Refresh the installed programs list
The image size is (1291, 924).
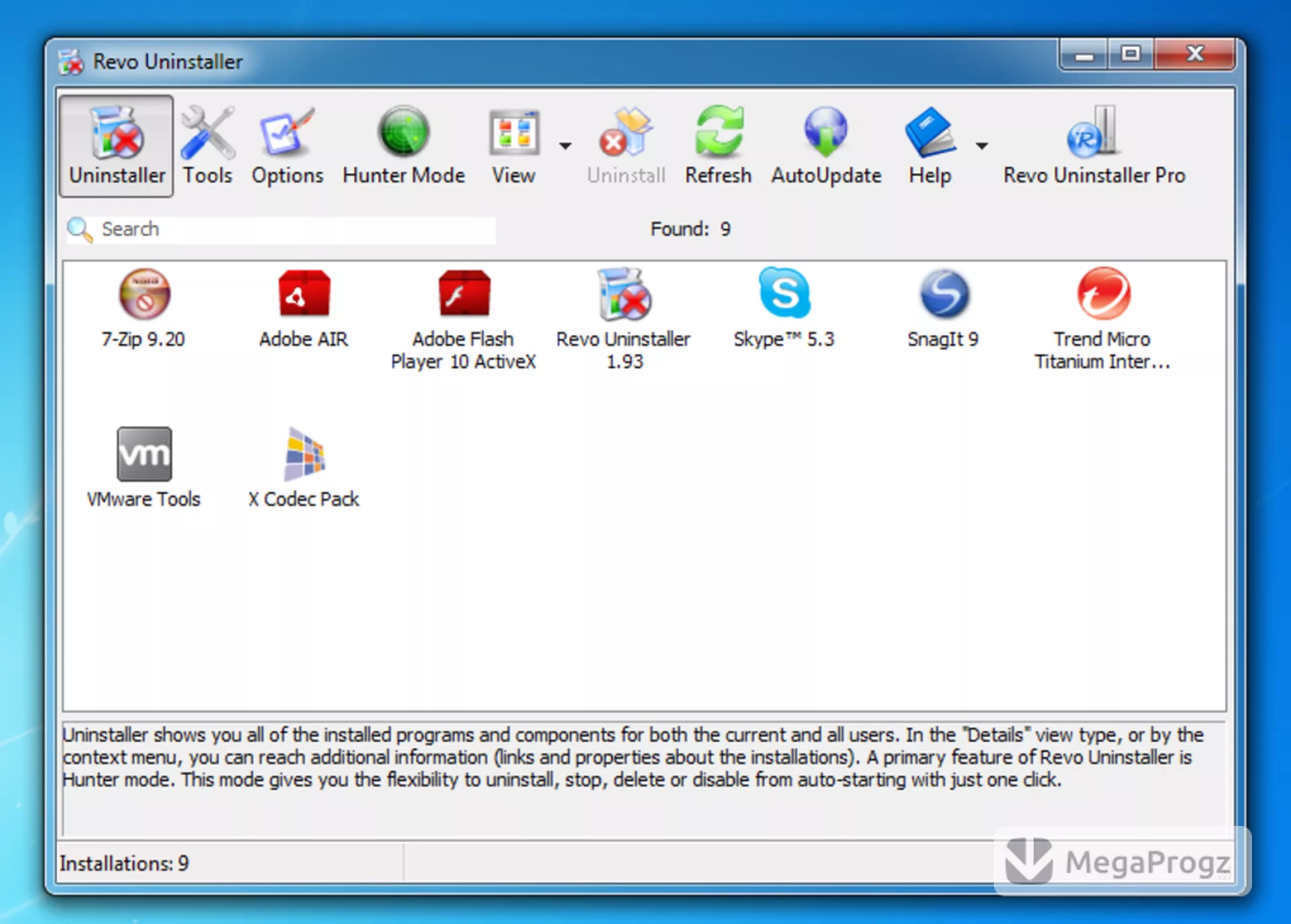(x=718, y=146)
